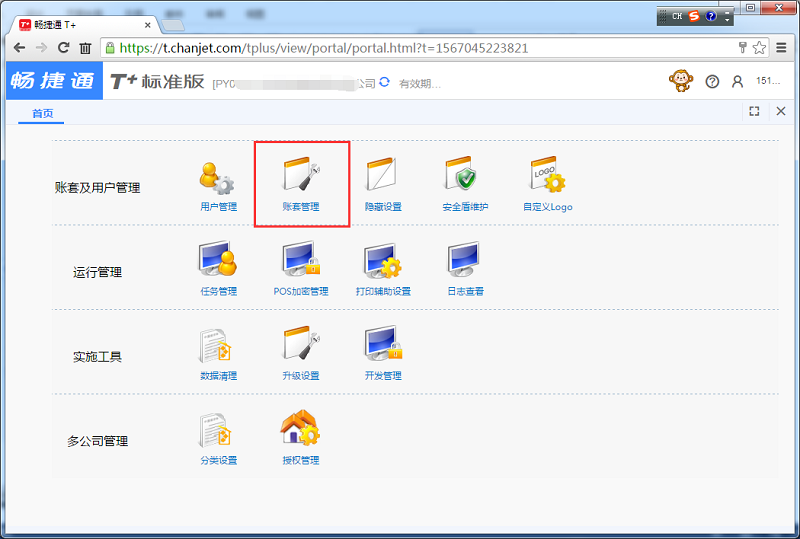Click the 运行管理 section label
The width and height of the screenshot is (800, 539).
pyautogui.click(x=97, y=272)
